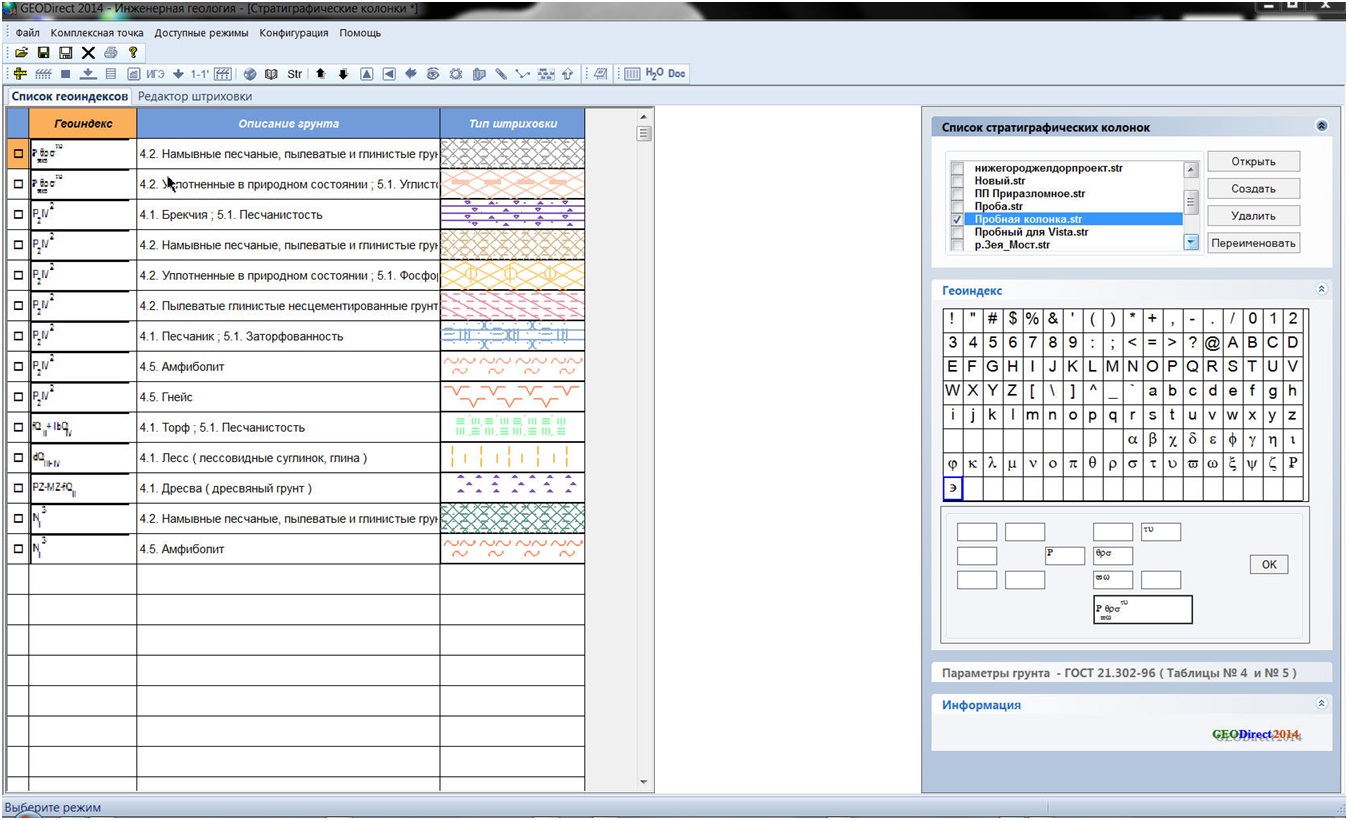The height and width of the screenshot is (820, 1348).
Task: Click the geoindex field containing θρσ
Action: [1113, 555]
